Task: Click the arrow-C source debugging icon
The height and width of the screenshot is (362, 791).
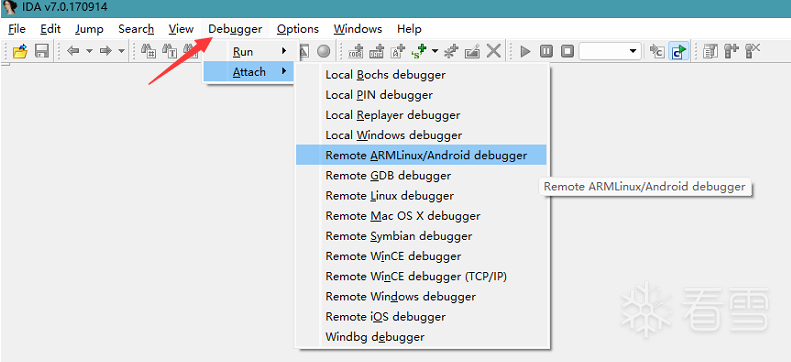Action: (656, 51)
